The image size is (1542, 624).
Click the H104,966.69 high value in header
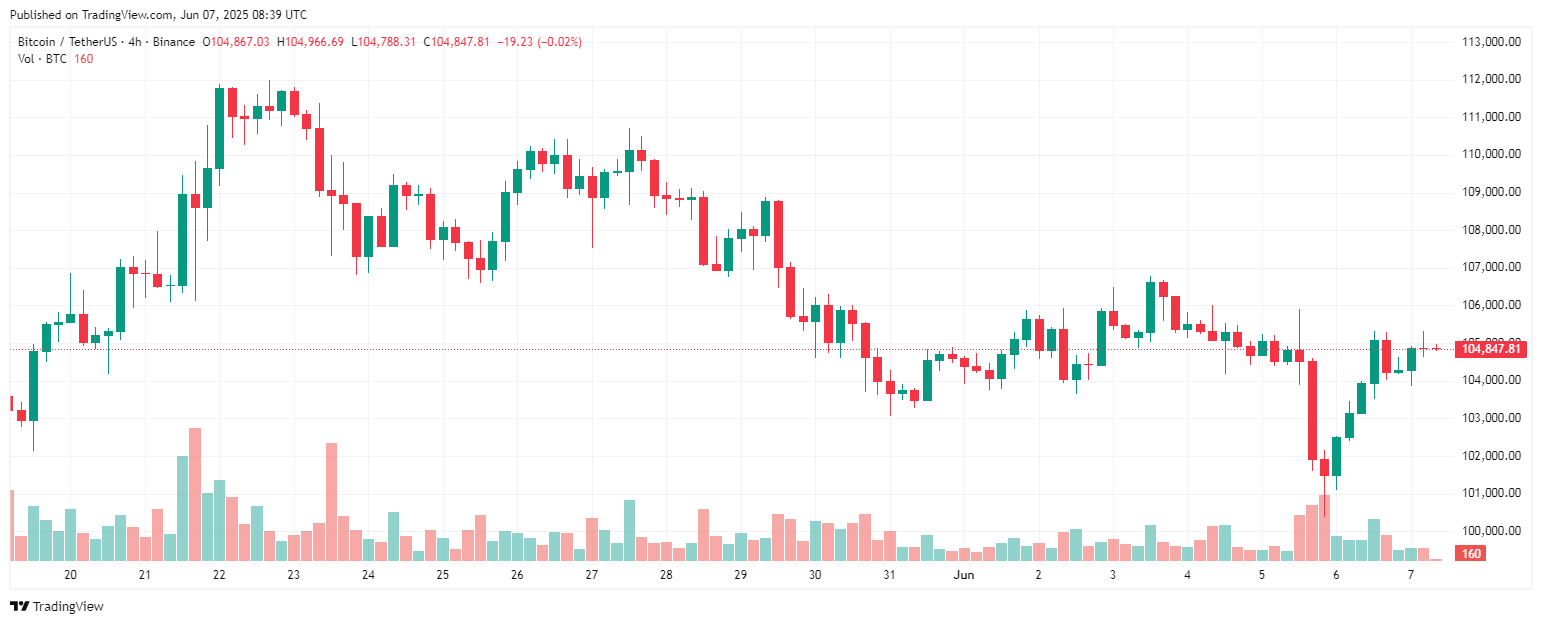(x=310, y=42)
